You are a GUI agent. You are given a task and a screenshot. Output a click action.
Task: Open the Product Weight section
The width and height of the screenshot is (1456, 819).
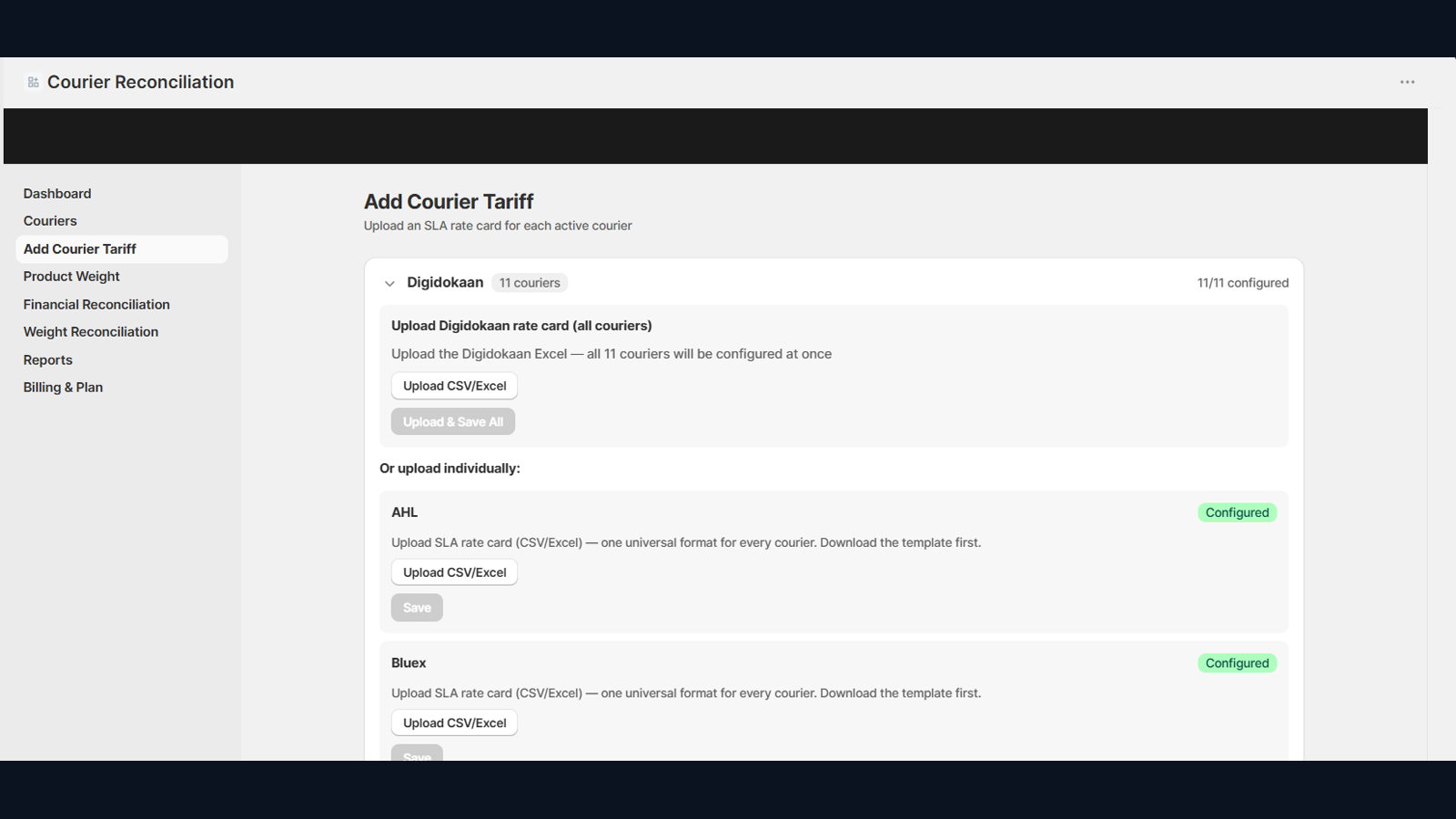[x=72, y=277]
